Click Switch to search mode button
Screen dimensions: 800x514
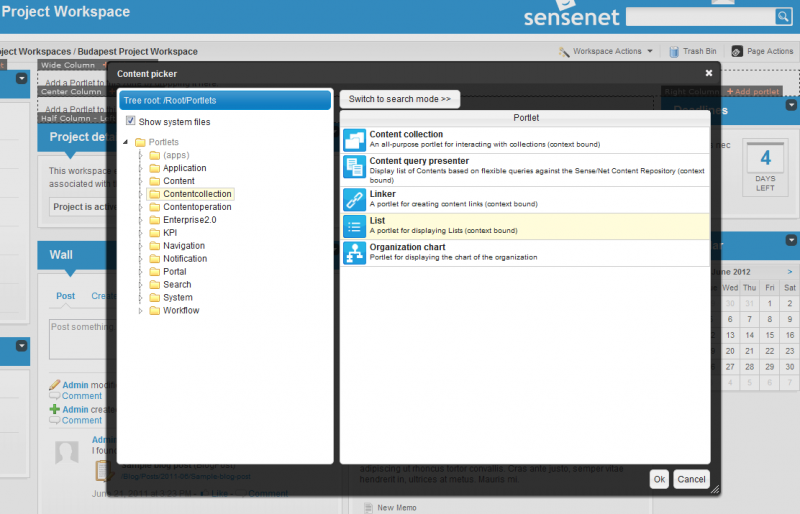pyautogui.click(x=399, y=99)
